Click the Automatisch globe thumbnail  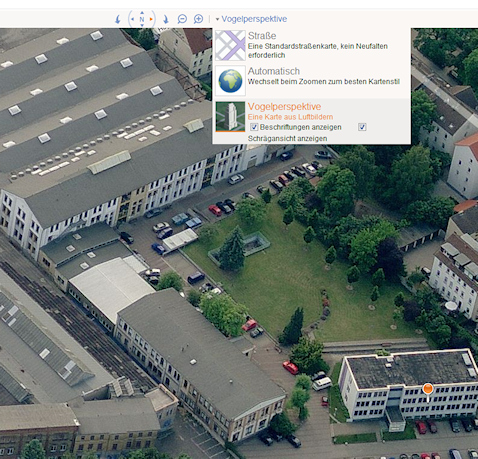coord(230,81)
